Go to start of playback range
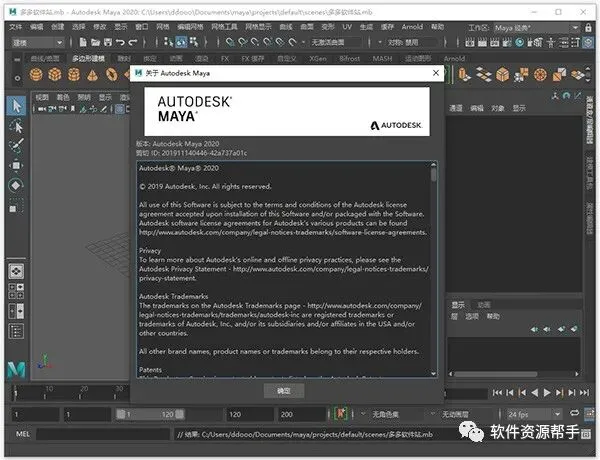 point(497,393)
